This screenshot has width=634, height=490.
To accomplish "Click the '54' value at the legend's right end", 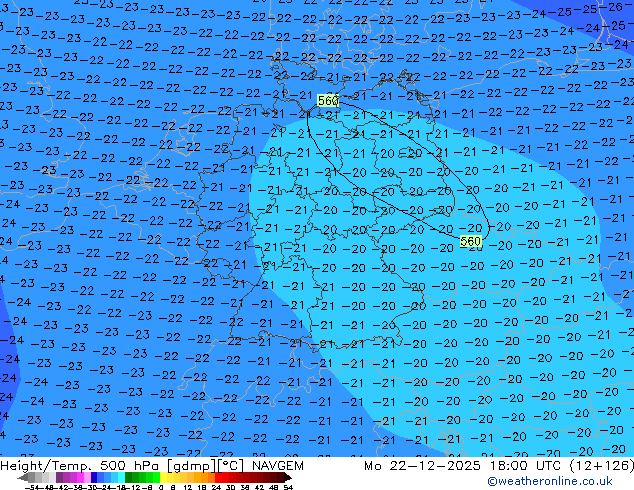I will click(288, 488).
